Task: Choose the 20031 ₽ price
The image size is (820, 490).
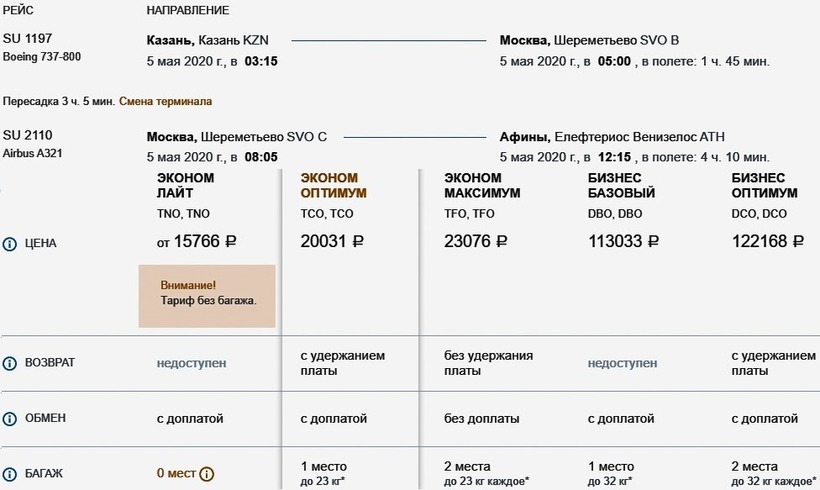Action: coord(332,241)
